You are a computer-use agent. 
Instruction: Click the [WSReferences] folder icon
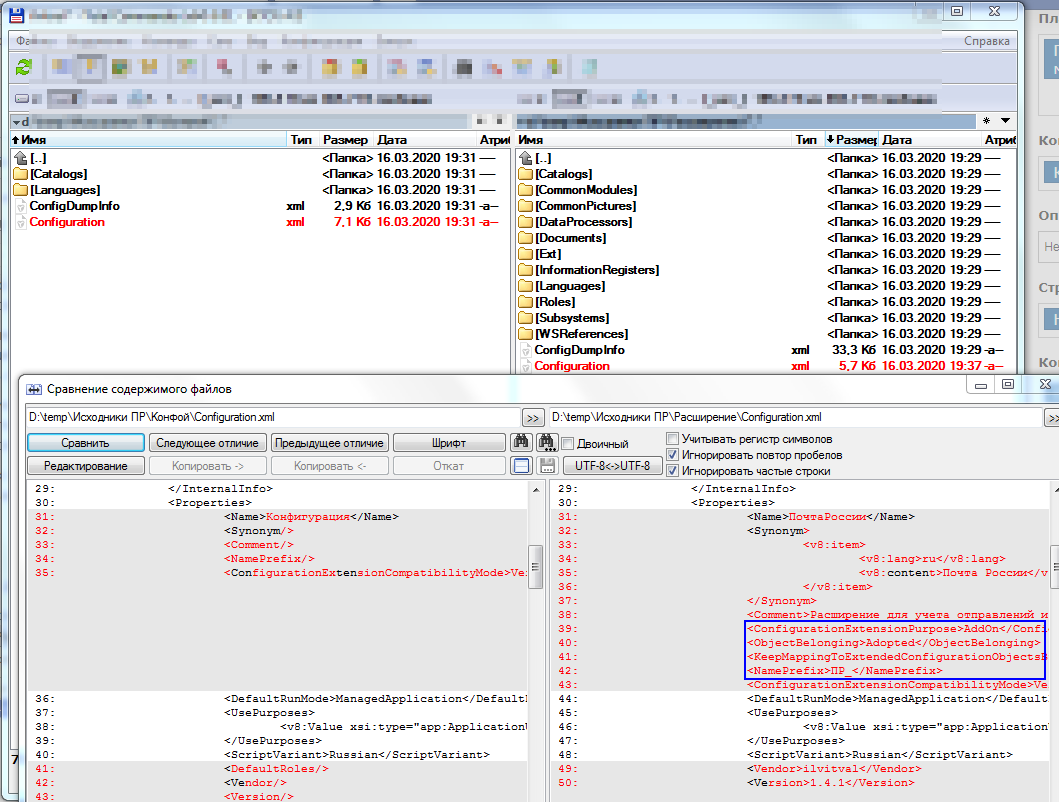(526, 334)
